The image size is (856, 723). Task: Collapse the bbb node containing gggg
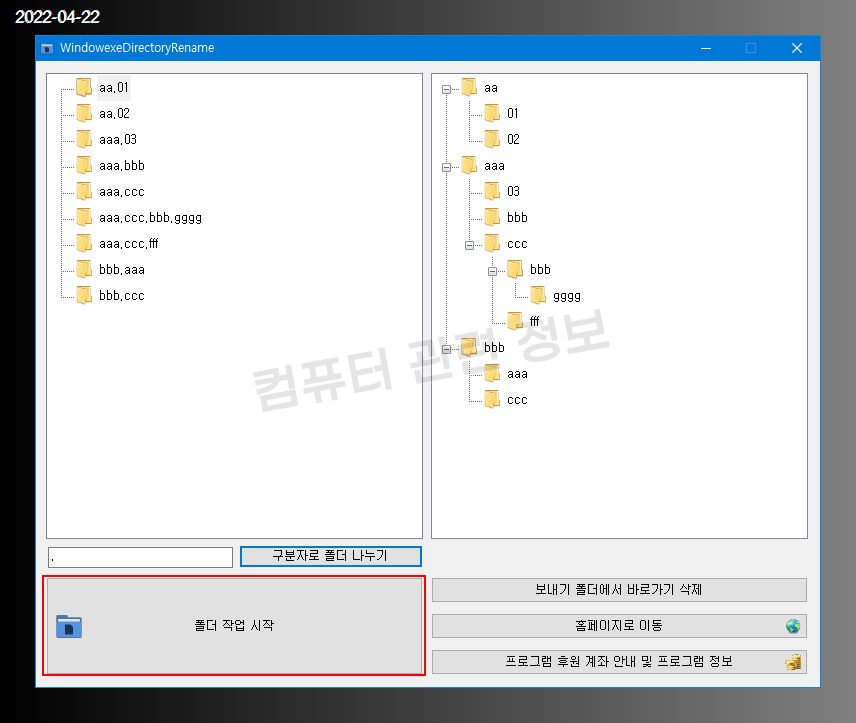(492, 271)
